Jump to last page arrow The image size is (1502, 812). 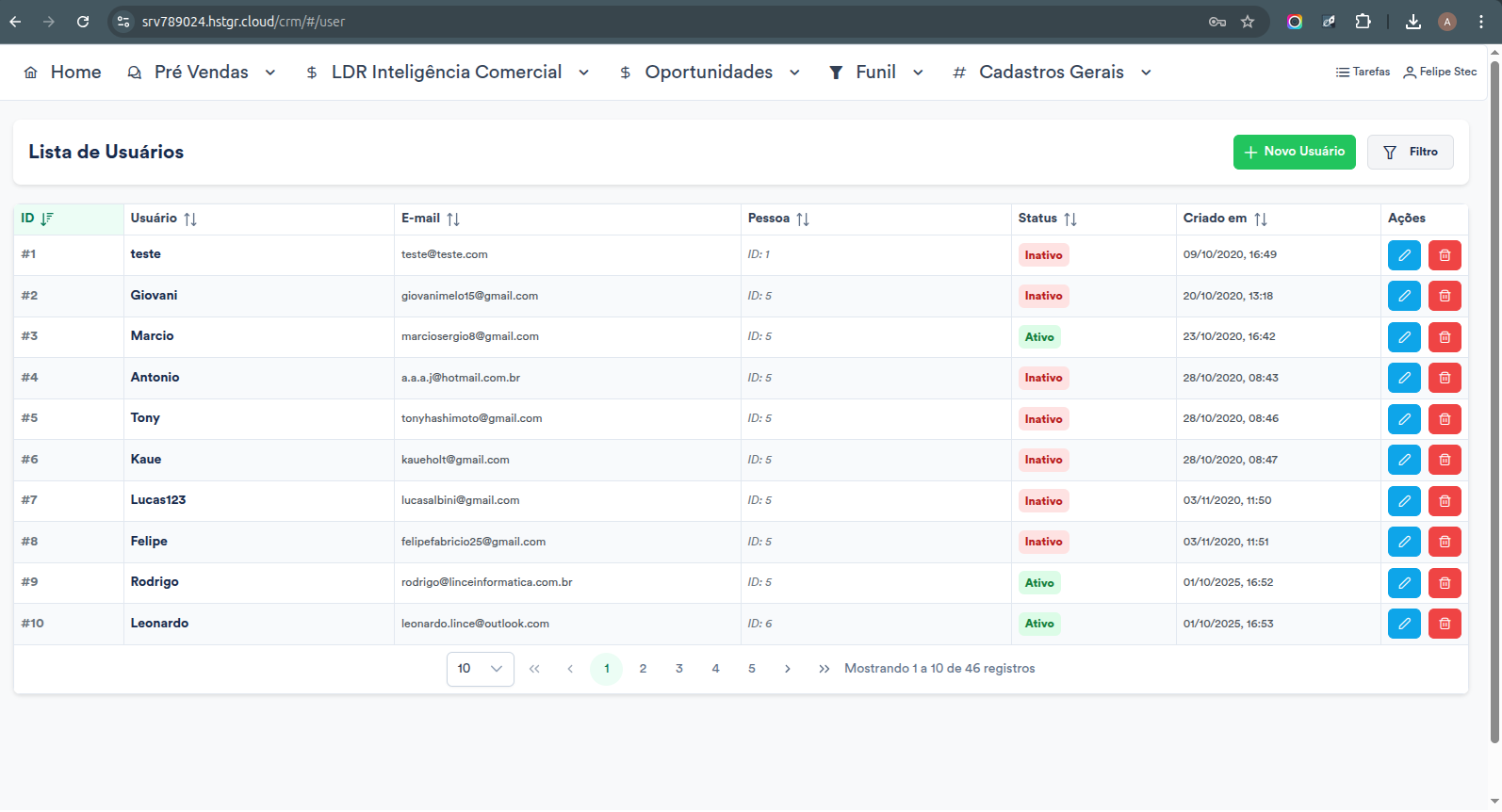coord(824,670)
